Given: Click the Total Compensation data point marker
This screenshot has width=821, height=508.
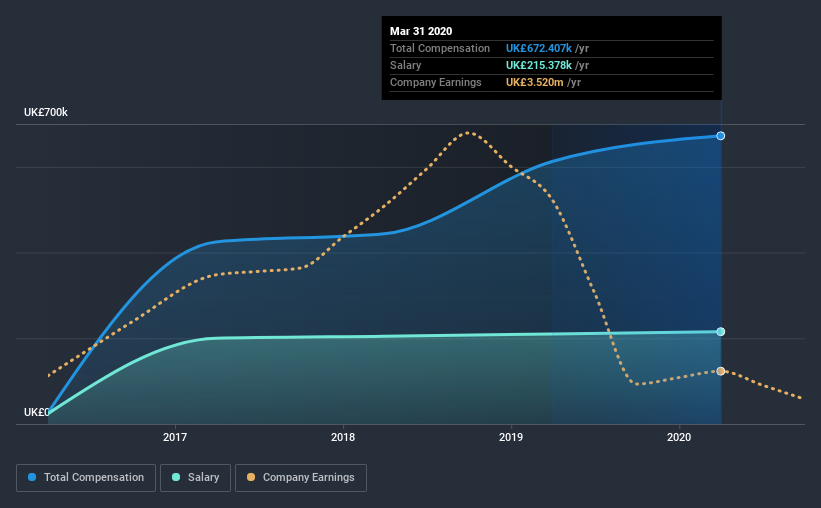Looking at the screenshot, I should (x=720, y=136).
